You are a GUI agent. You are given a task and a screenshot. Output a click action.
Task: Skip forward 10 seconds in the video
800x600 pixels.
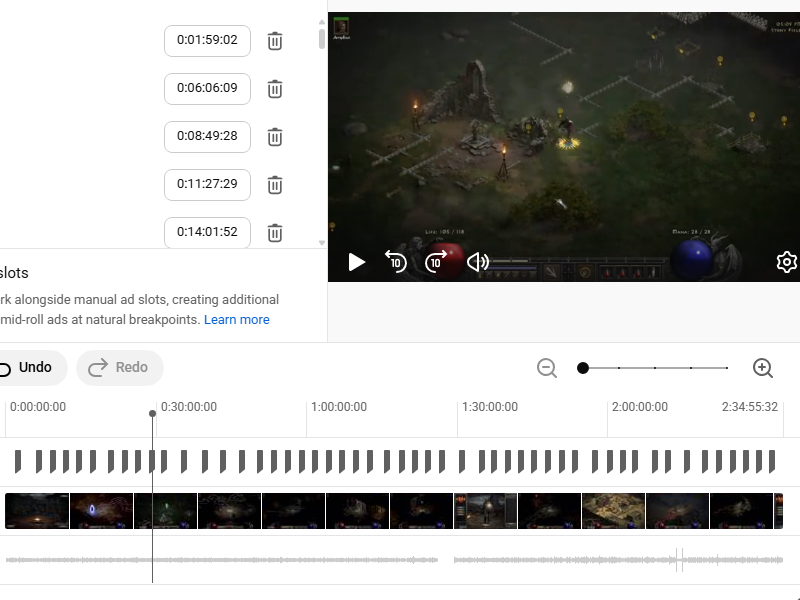[436, 262]
